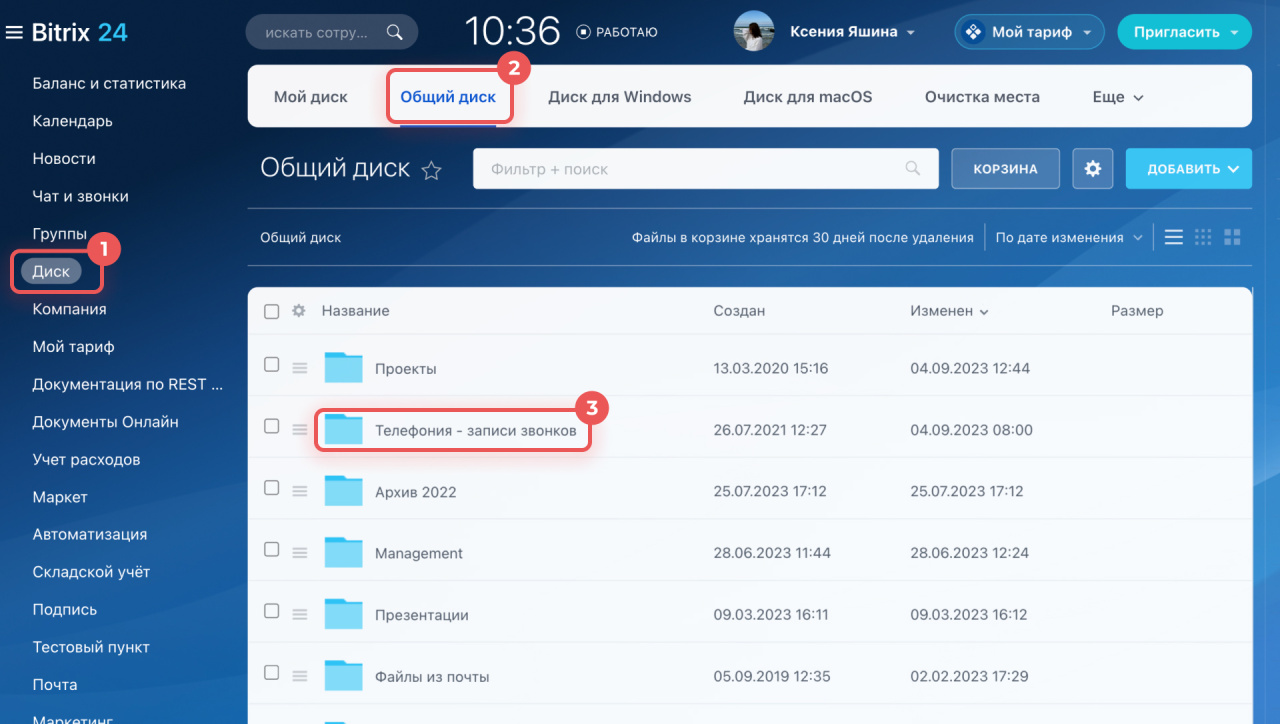The height and width of the screenshot is (724, 1280).
Task: Open the Проекты folder name link
Action: point(405,369)
